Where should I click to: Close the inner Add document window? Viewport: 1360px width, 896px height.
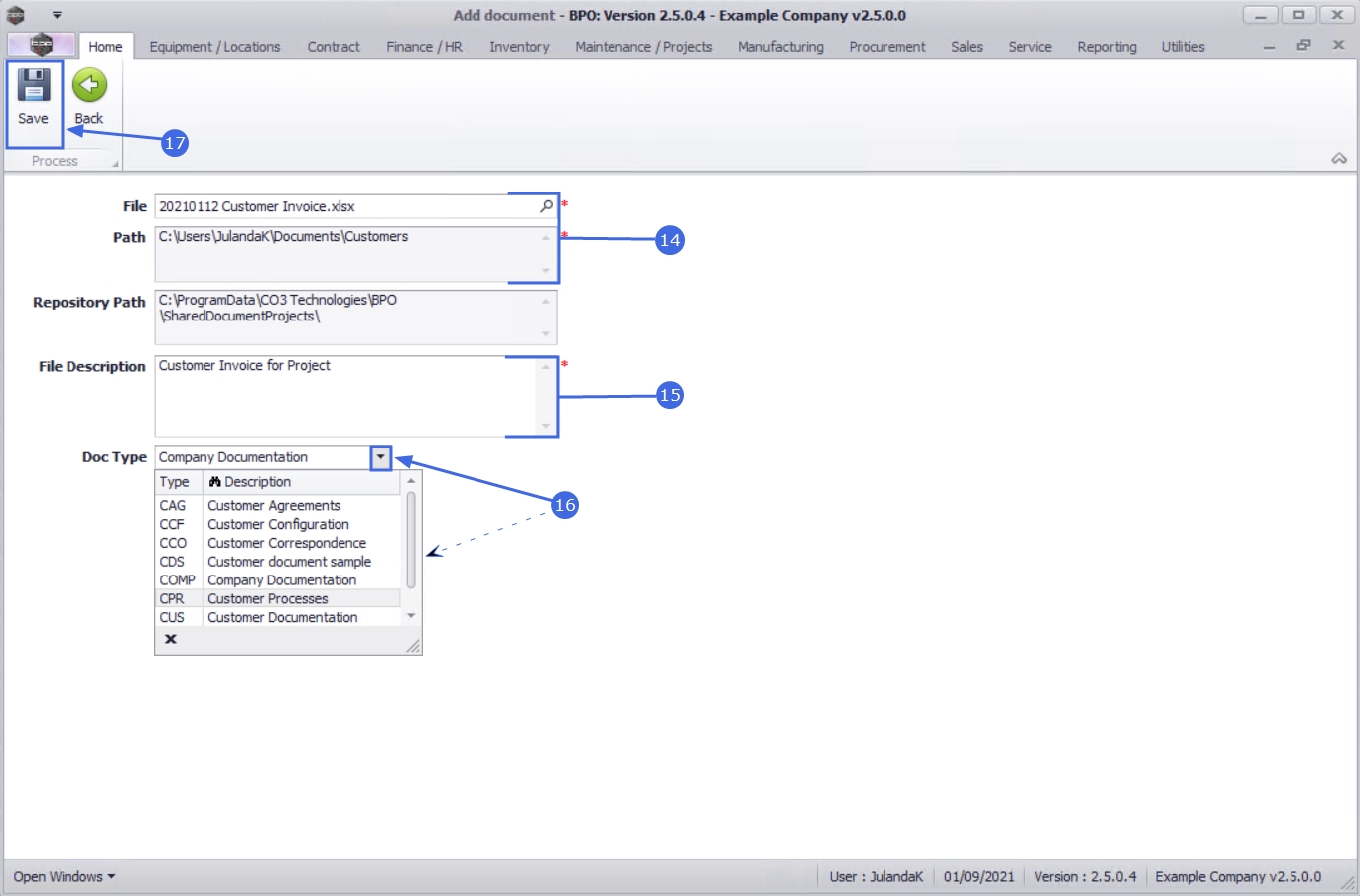(x=1338, y=45)
